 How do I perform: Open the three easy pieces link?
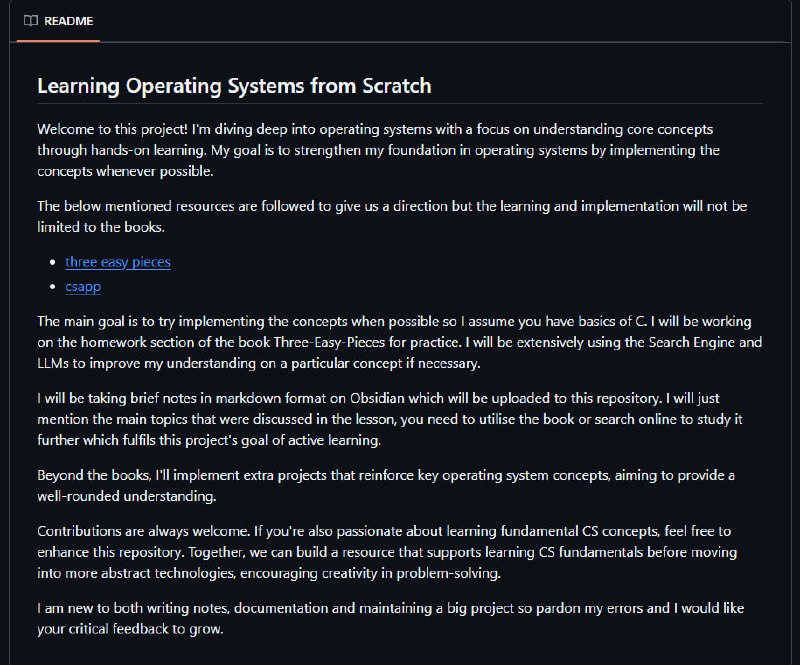[x=118, y=262]
